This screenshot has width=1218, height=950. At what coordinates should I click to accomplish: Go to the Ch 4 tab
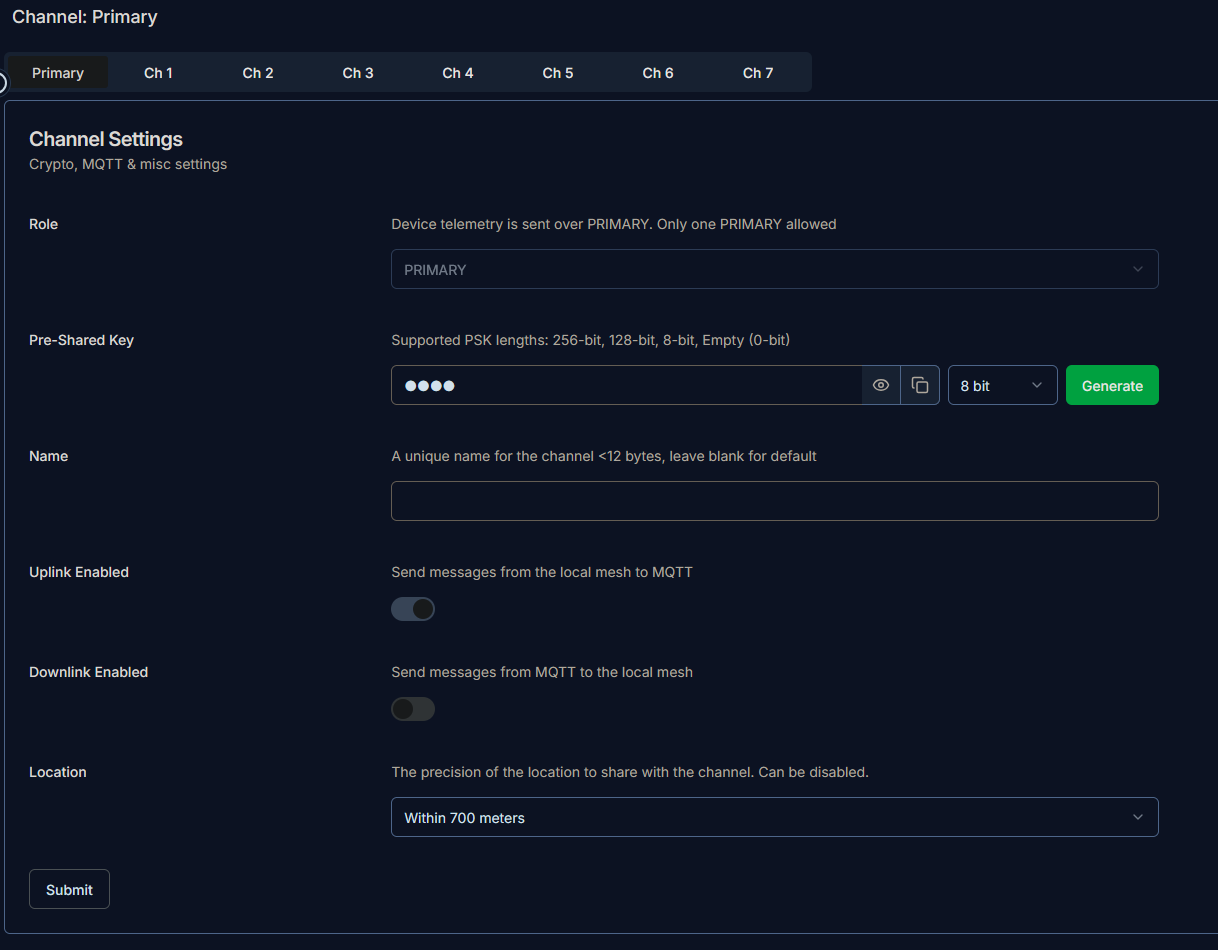click(458, 73)
